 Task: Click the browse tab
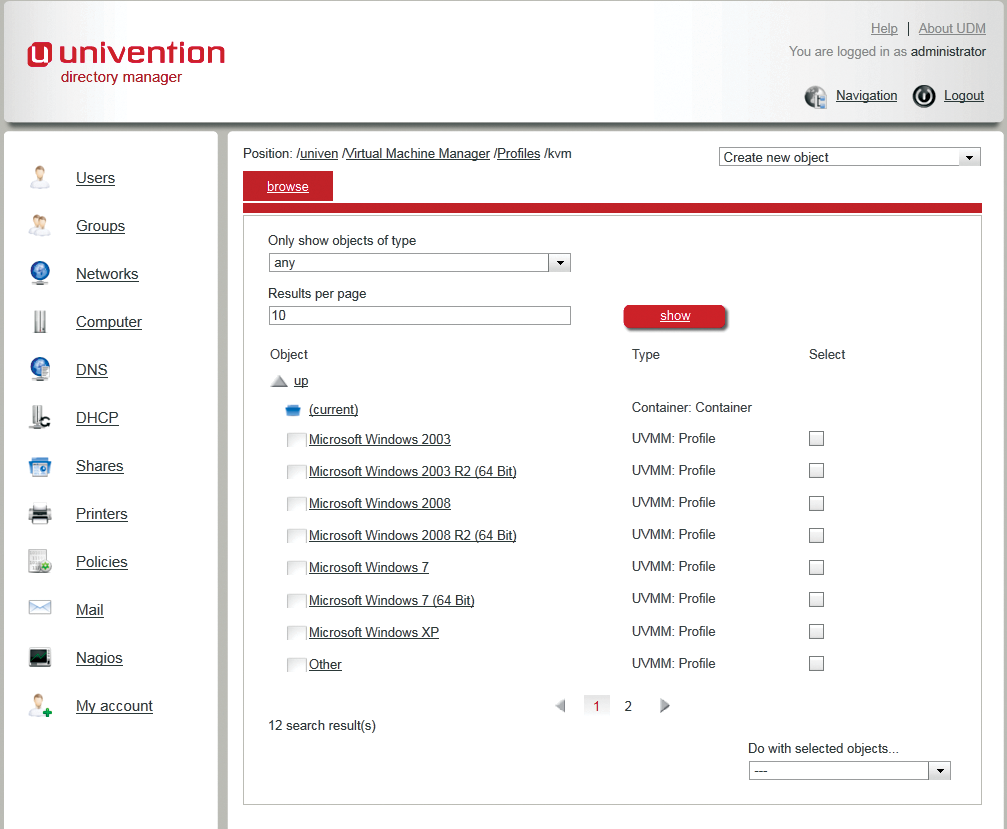287,186
